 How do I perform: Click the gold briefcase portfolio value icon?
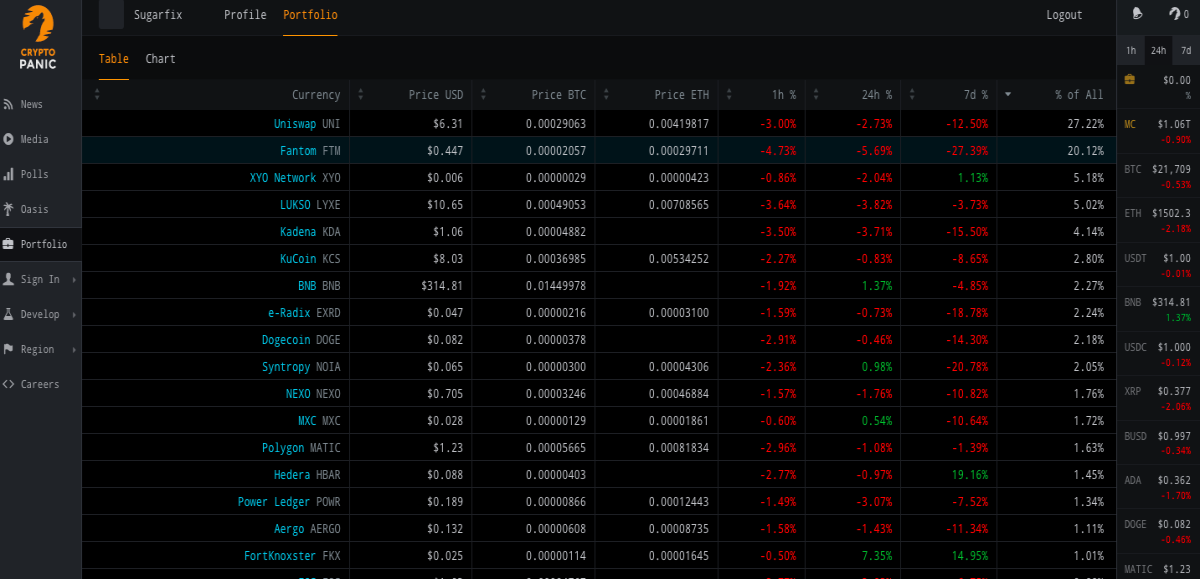(1130, 79)
